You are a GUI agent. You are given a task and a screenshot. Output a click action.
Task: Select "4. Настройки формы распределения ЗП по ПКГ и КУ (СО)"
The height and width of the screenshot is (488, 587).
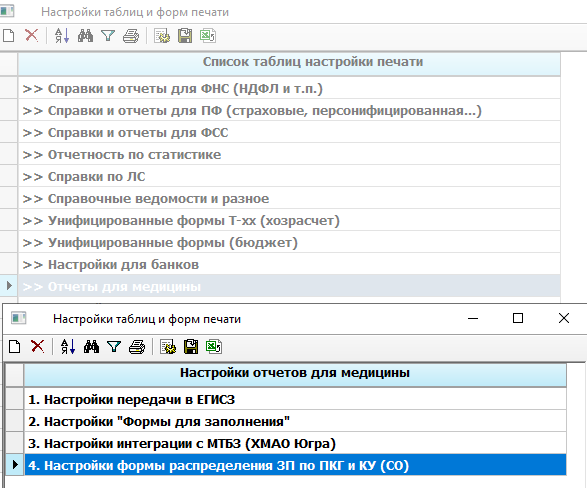(x=295, y=465)
